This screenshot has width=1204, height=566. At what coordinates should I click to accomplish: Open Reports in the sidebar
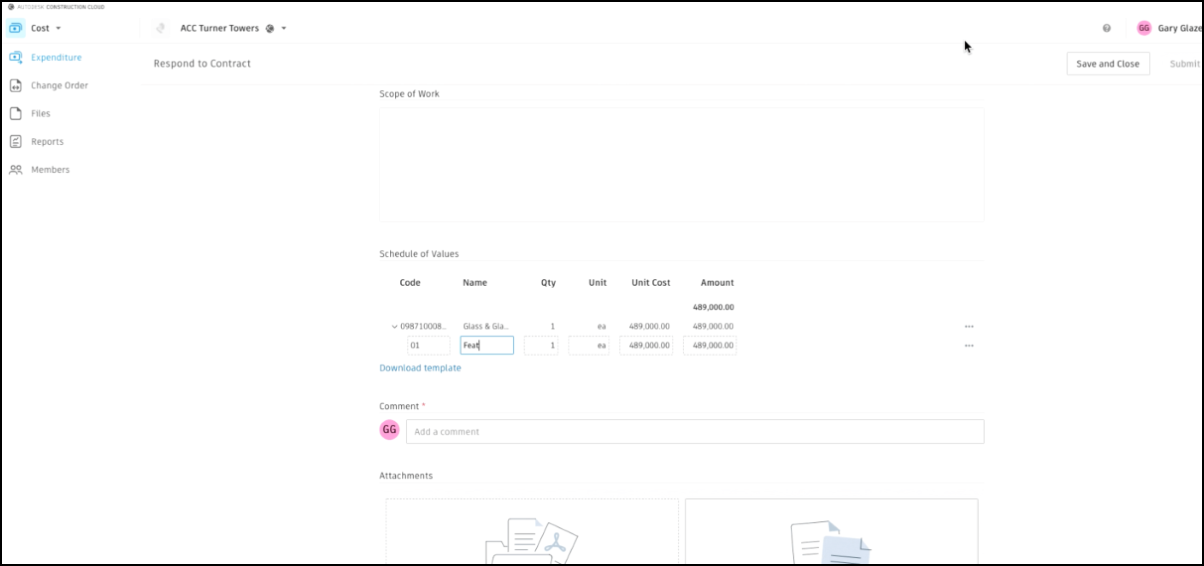tap(47, 141)
